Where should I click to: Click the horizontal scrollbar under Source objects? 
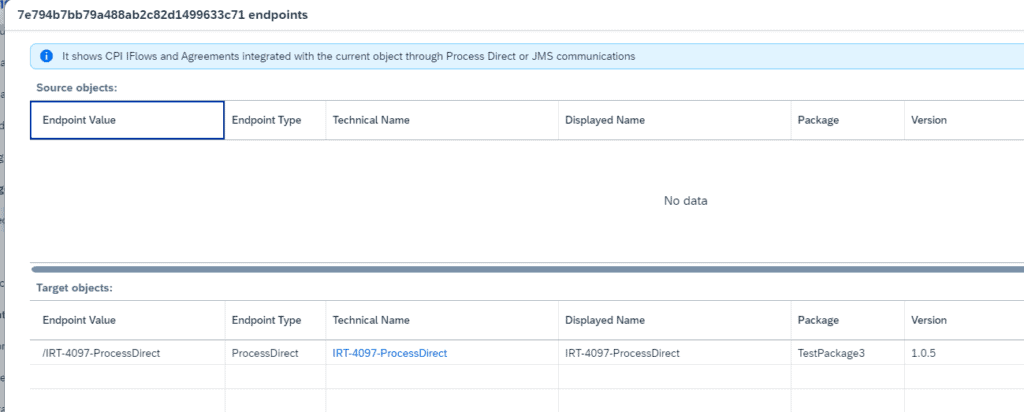coord(527,269)
